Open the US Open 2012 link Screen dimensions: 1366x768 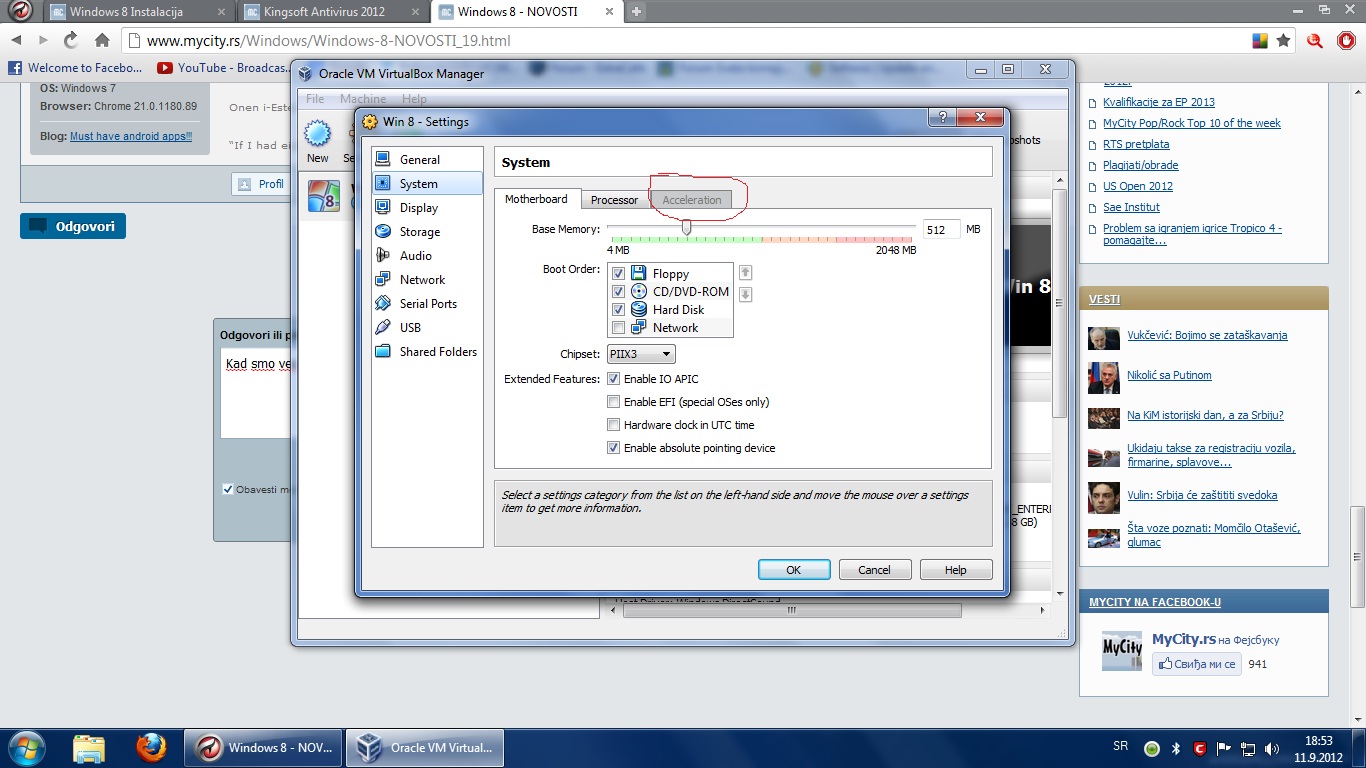pyautogui.click(x=1138, y=186)
